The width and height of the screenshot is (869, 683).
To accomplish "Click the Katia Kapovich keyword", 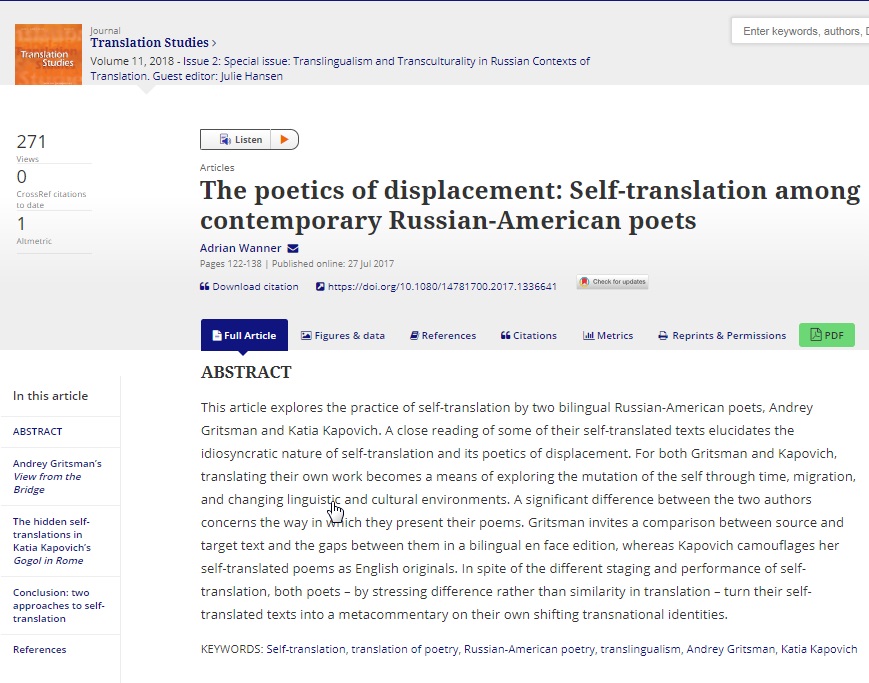I will coord(819,649).
